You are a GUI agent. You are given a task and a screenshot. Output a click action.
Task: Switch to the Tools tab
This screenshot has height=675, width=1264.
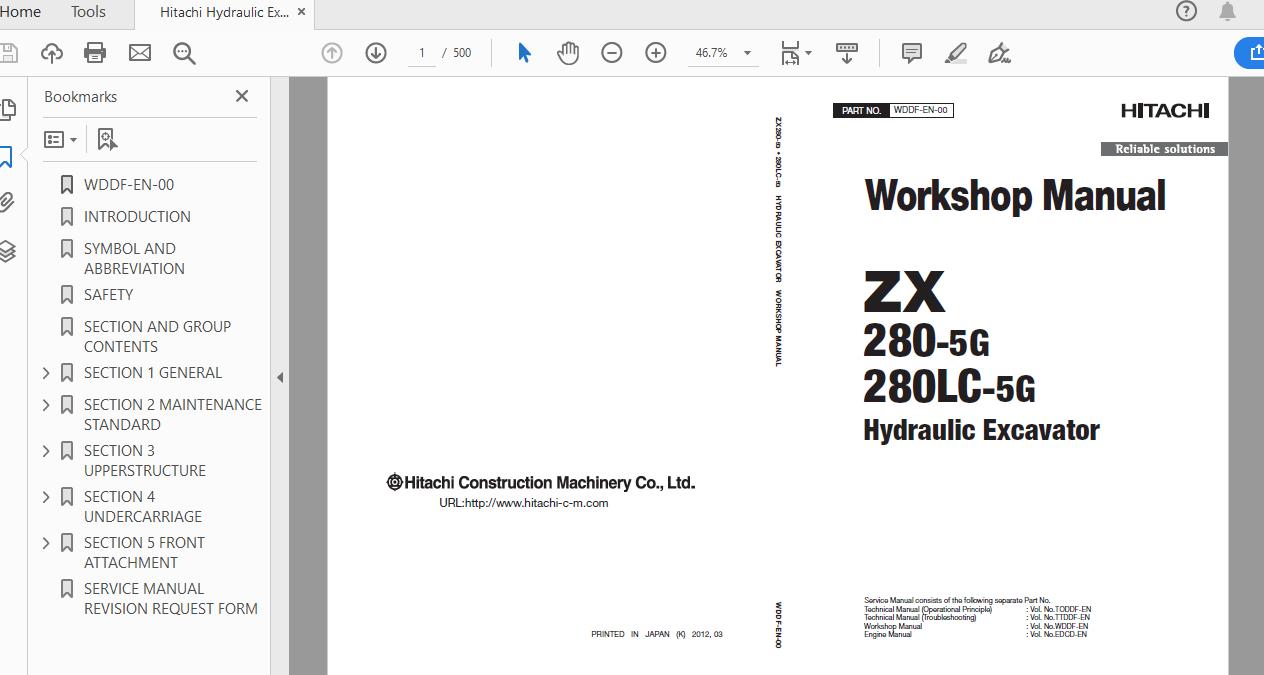coord(88,12)
